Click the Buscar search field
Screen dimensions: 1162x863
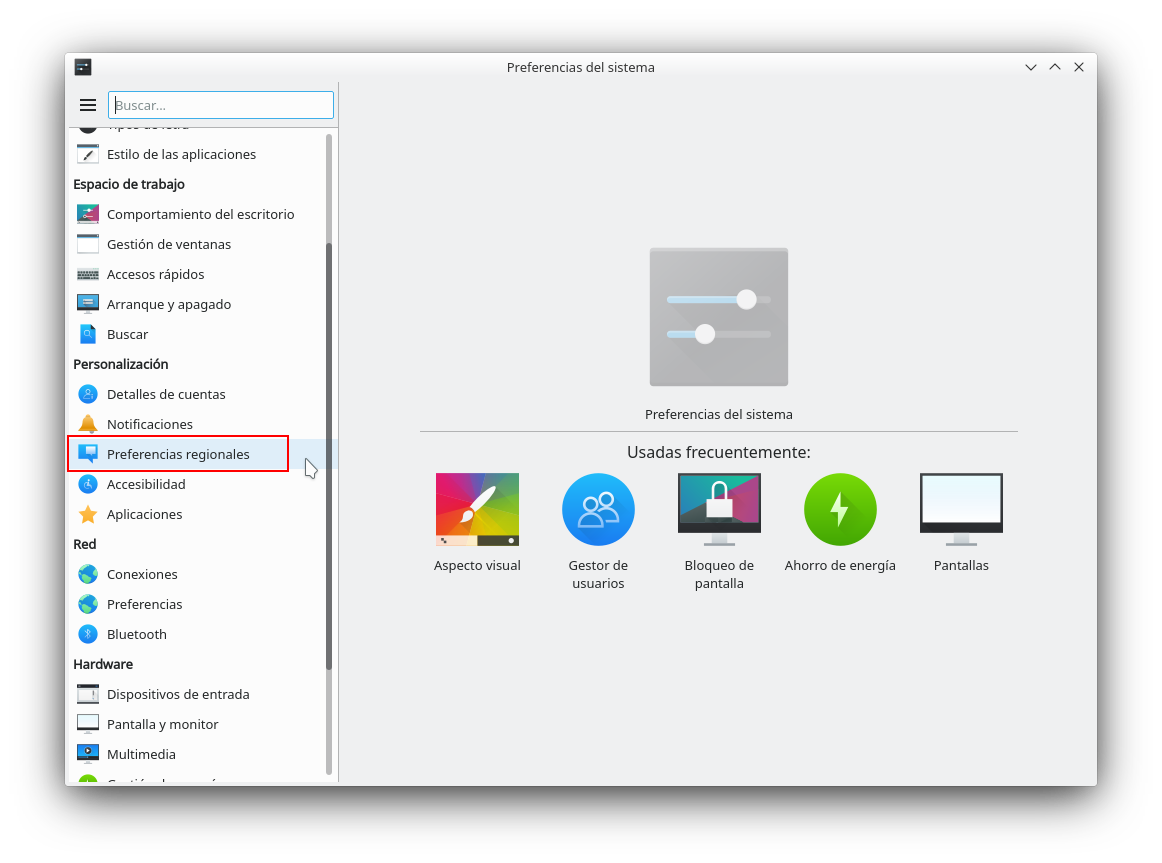[x=221, y=105]
